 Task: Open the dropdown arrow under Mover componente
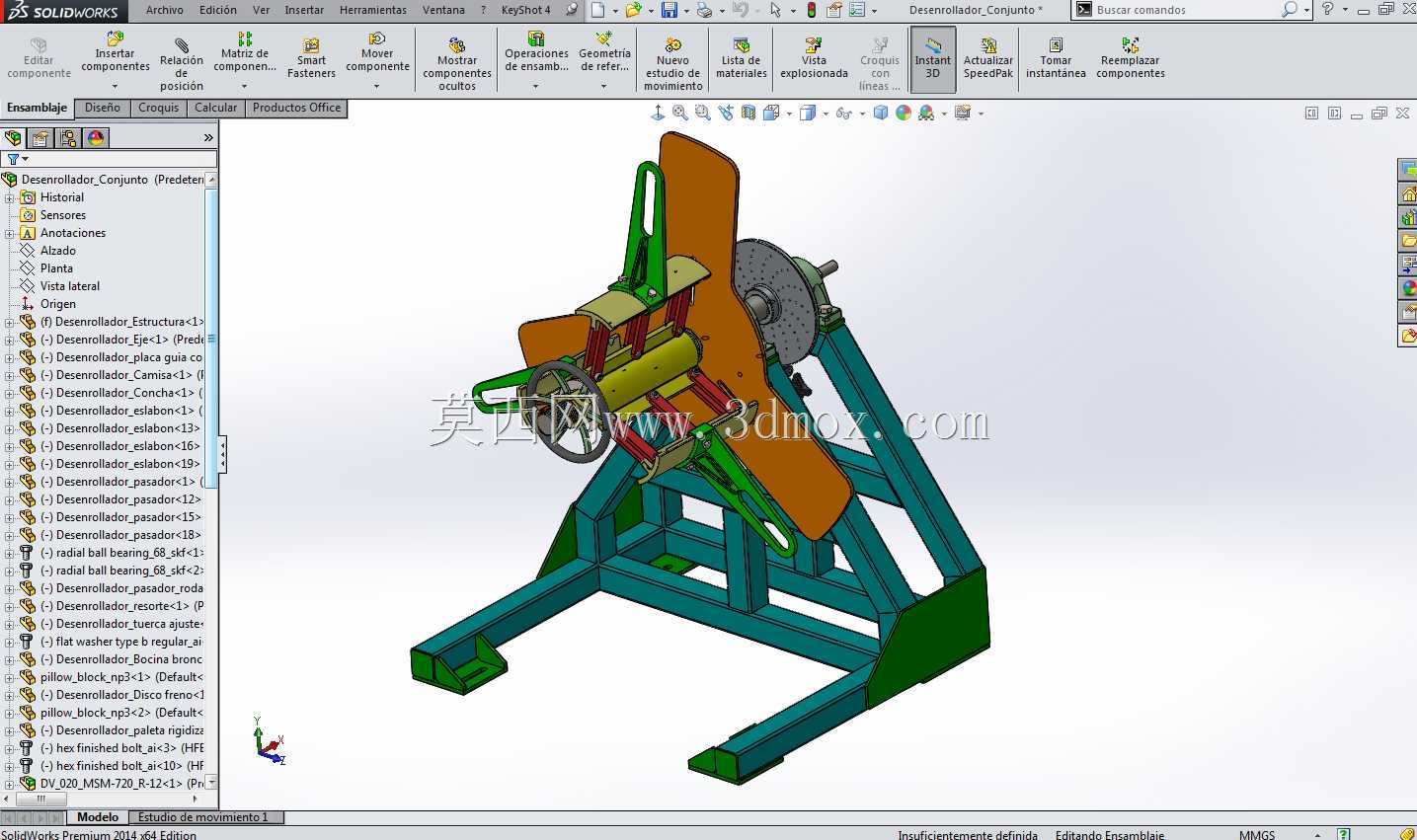377,87
